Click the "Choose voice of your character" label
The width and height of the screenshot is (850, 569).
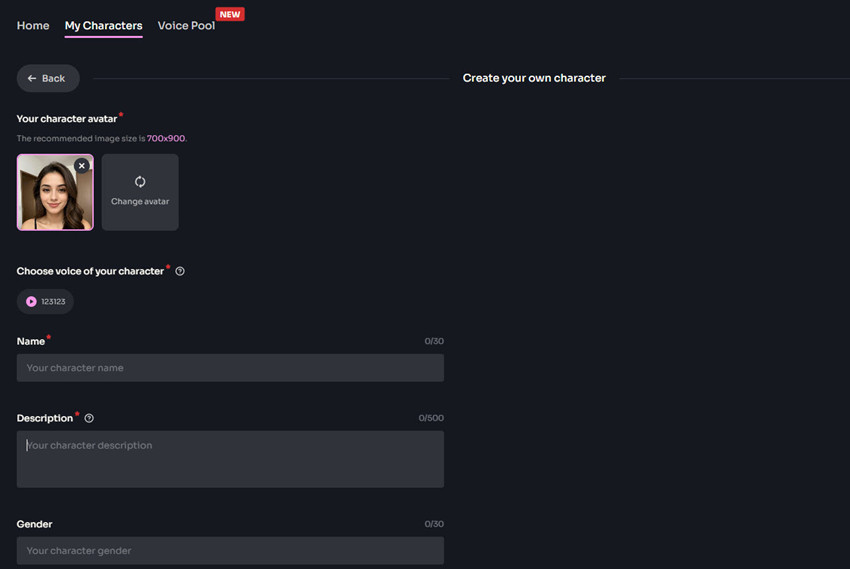(x=90, y=271)
